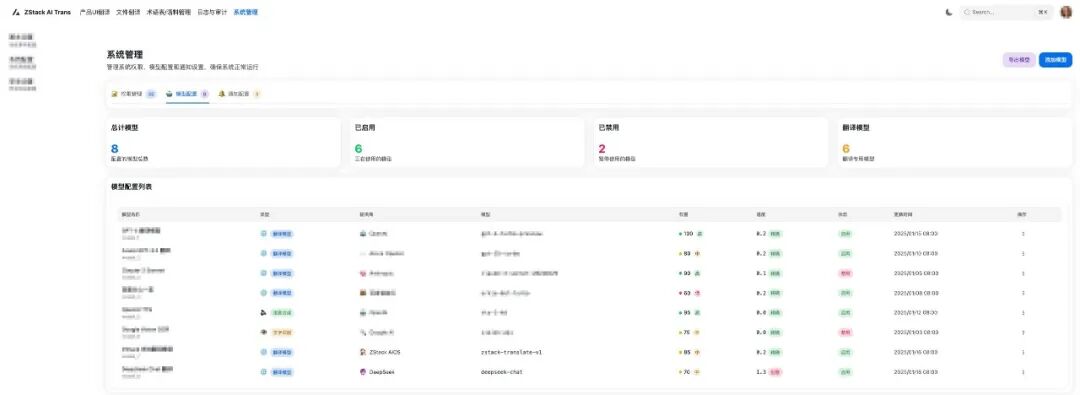The width and height of the screenshot is (1080, 395).
Task: Select the 系统管理 nav item
Action: (245, 12)
